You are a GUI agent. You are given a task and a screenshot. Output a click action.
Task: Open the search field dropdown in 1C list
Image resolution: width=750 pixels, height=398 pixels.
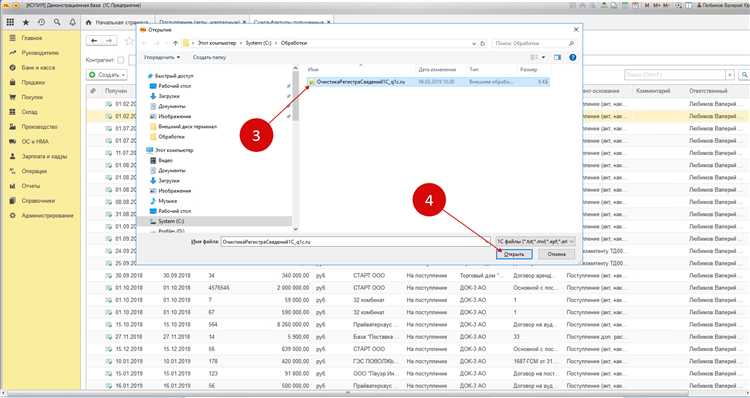pyautogui.click(x=729, y=75)
